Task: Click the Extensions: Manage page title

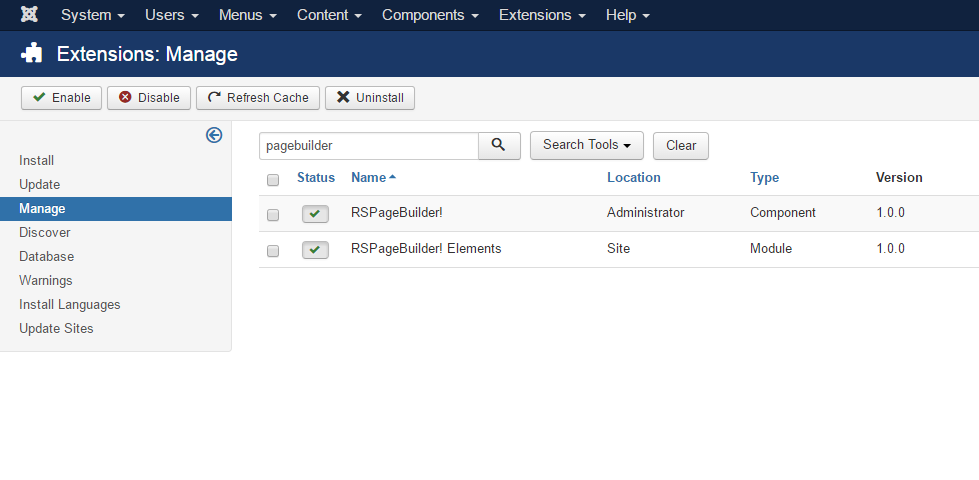Action: tap(147, 54)
